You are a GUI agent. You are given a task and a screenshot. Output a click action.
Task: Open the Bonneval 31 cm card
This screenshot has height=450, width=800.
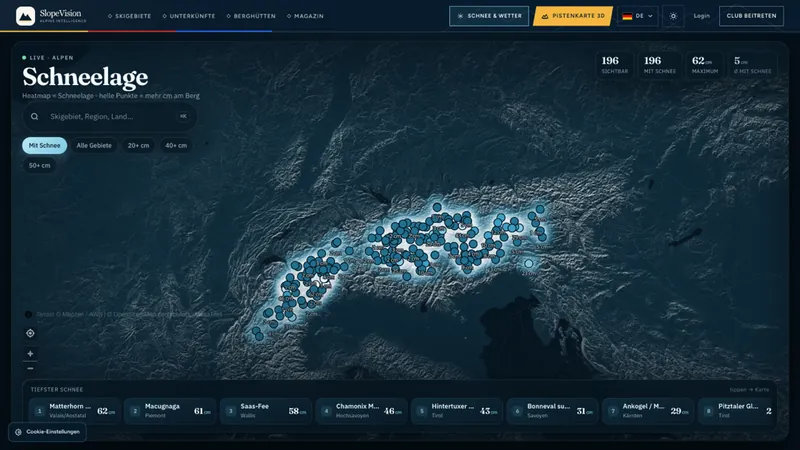(x=552, y=411)
